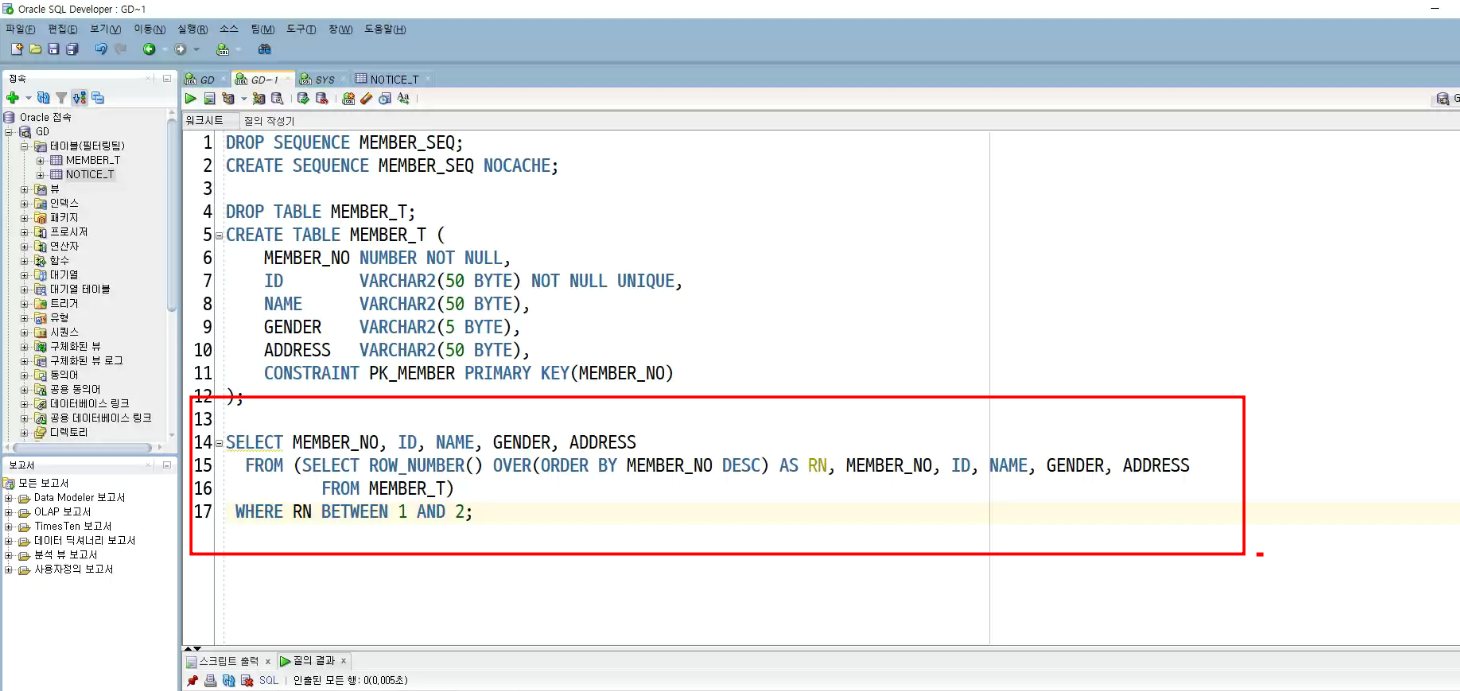
Task: Open the 도움말(H) menu
Action: point(385,29)
